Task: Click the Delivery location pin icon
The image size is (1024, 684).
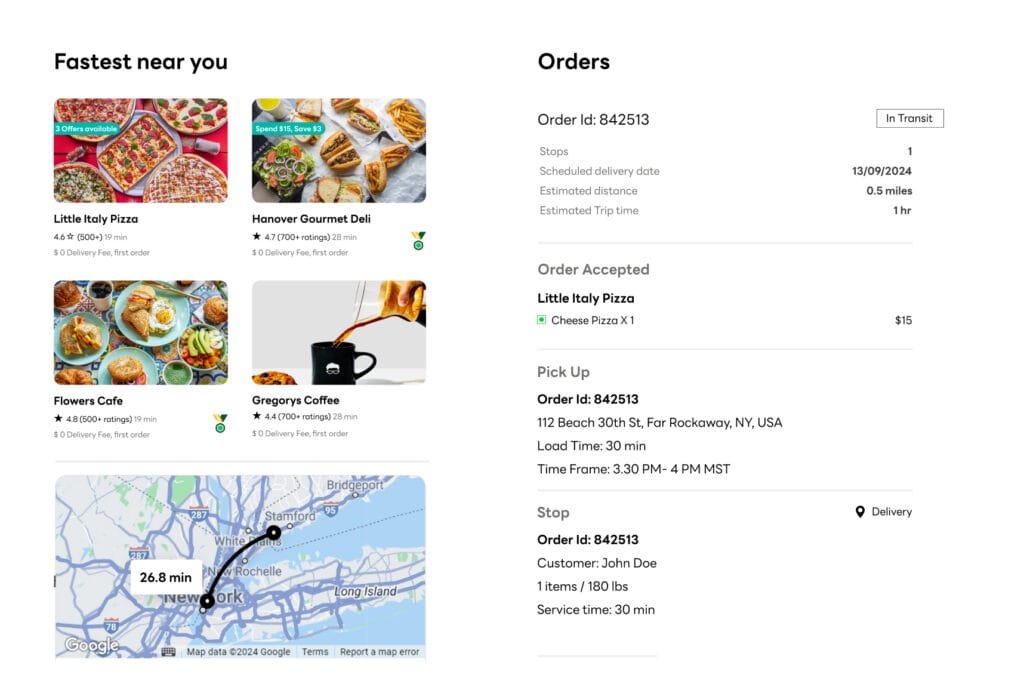Action: [x=860, y=512]
